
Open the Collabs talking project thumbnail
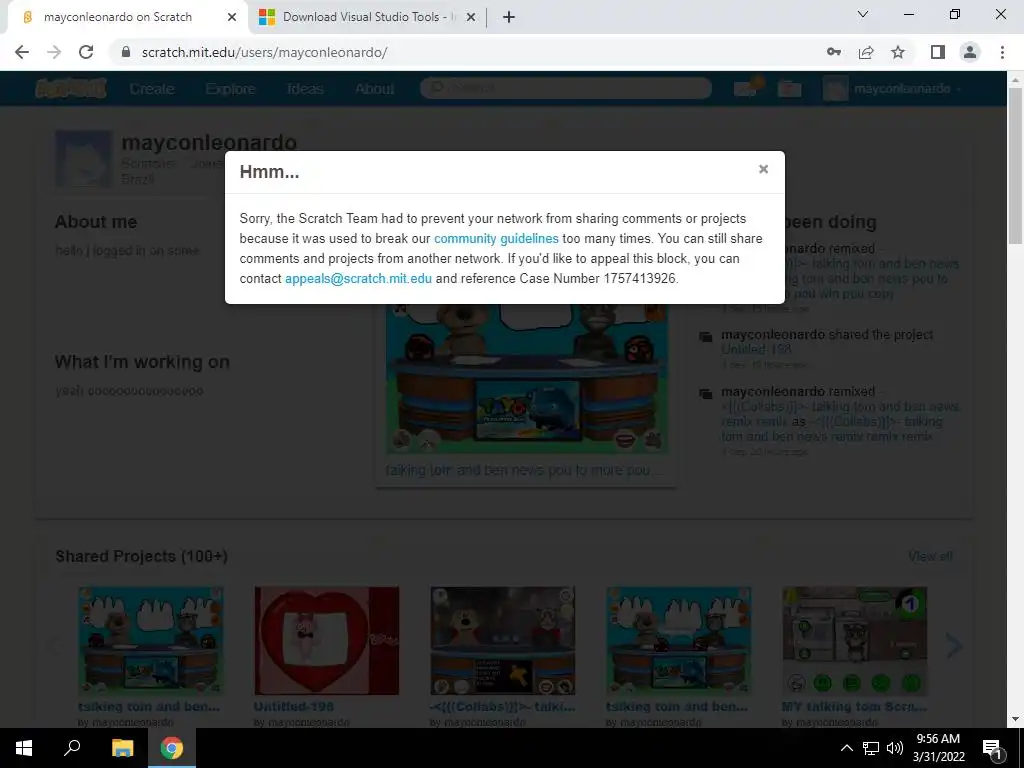pos(502,640)
